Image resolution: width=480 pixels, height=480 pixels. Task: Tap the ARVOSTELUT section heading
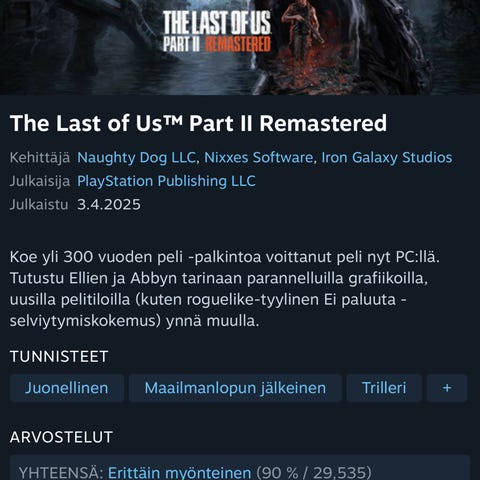[x=61, y=437]
